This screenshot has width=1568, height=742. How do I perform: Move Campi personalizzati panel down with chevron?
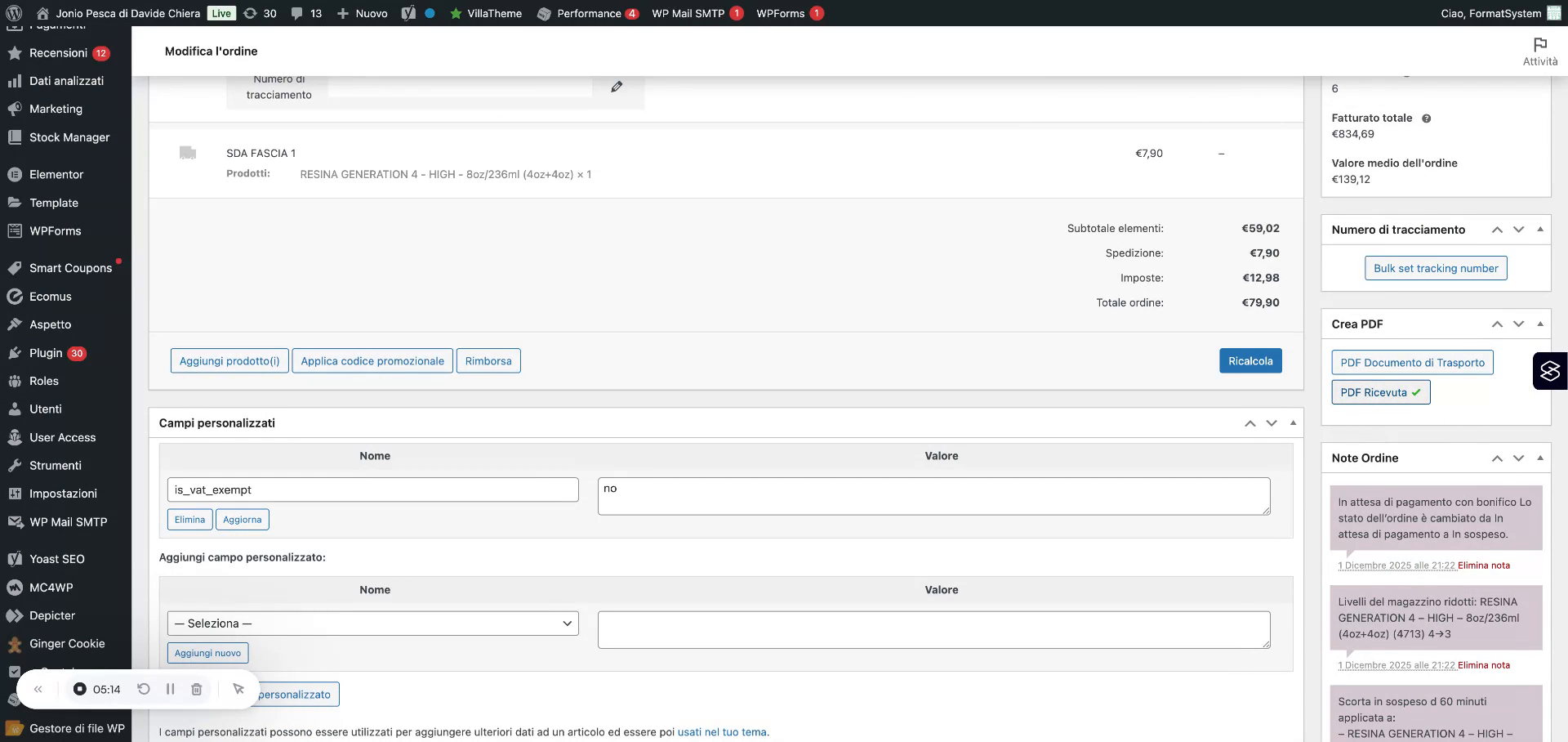click(1271, 422)
